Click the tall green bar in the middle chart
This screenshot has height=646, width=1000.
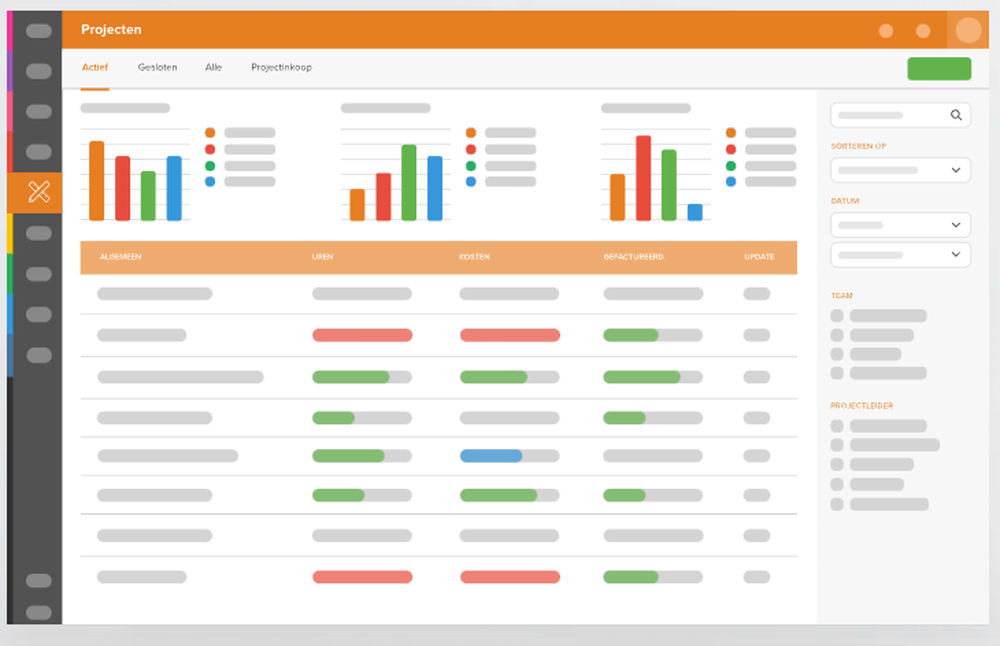click(x=409, y=182)
